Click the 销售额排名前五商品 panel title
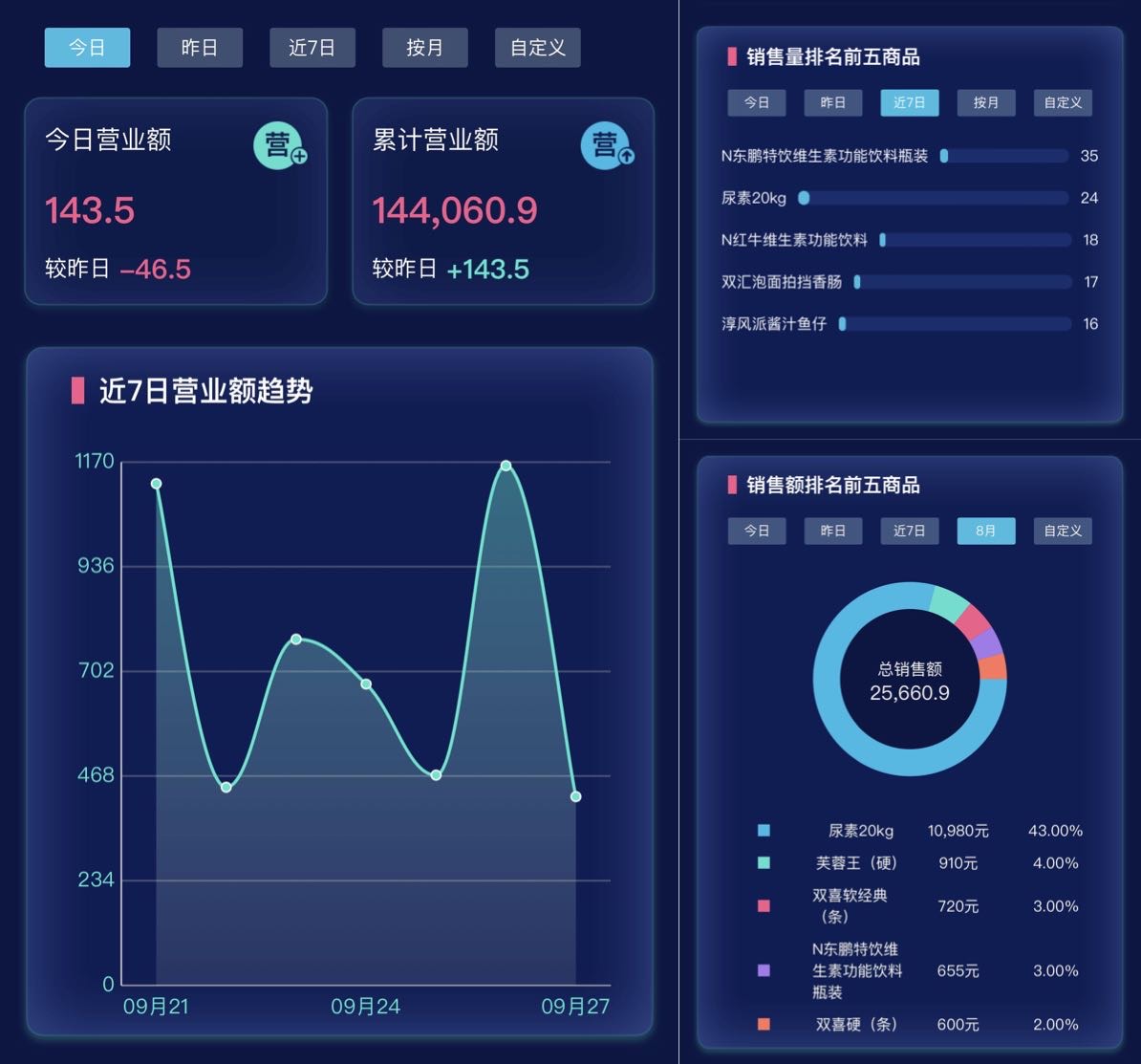Viewport: 1141px width, 1064px height. point(833,485)
